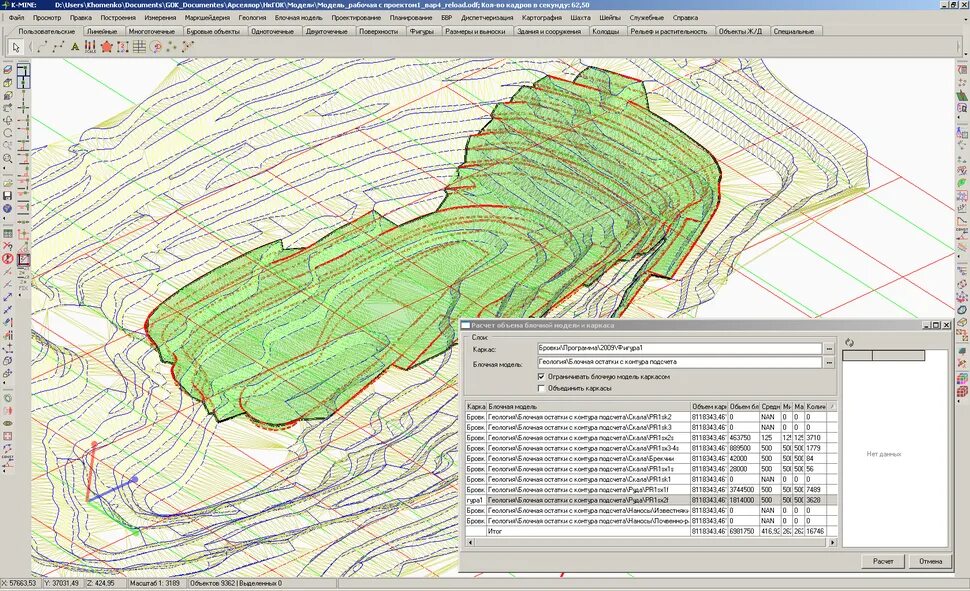The width and height of the screenshot is (970, 591).
Task: Open the Рельеф и растительность tab
Action: pyautogui.click(x=668, y=31)
